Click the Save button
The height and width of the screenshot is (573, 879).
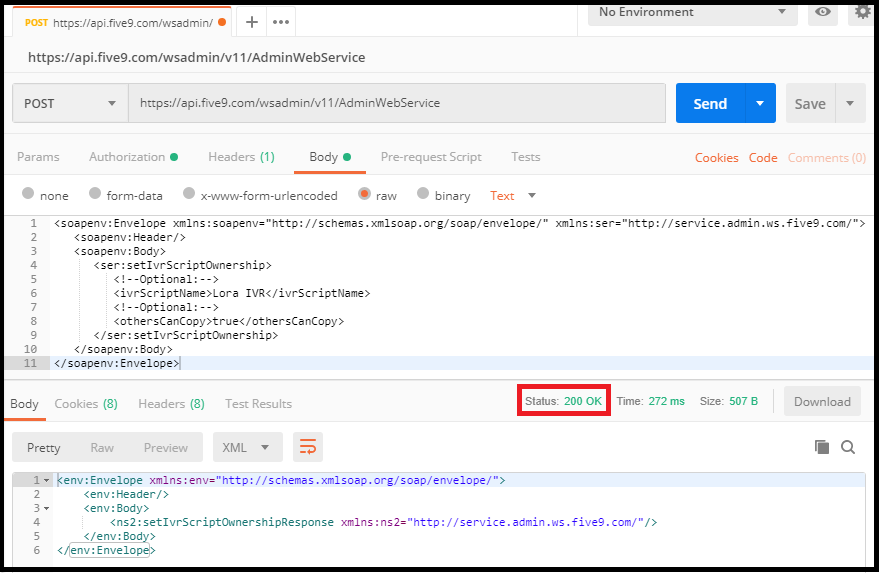[810, 103]
